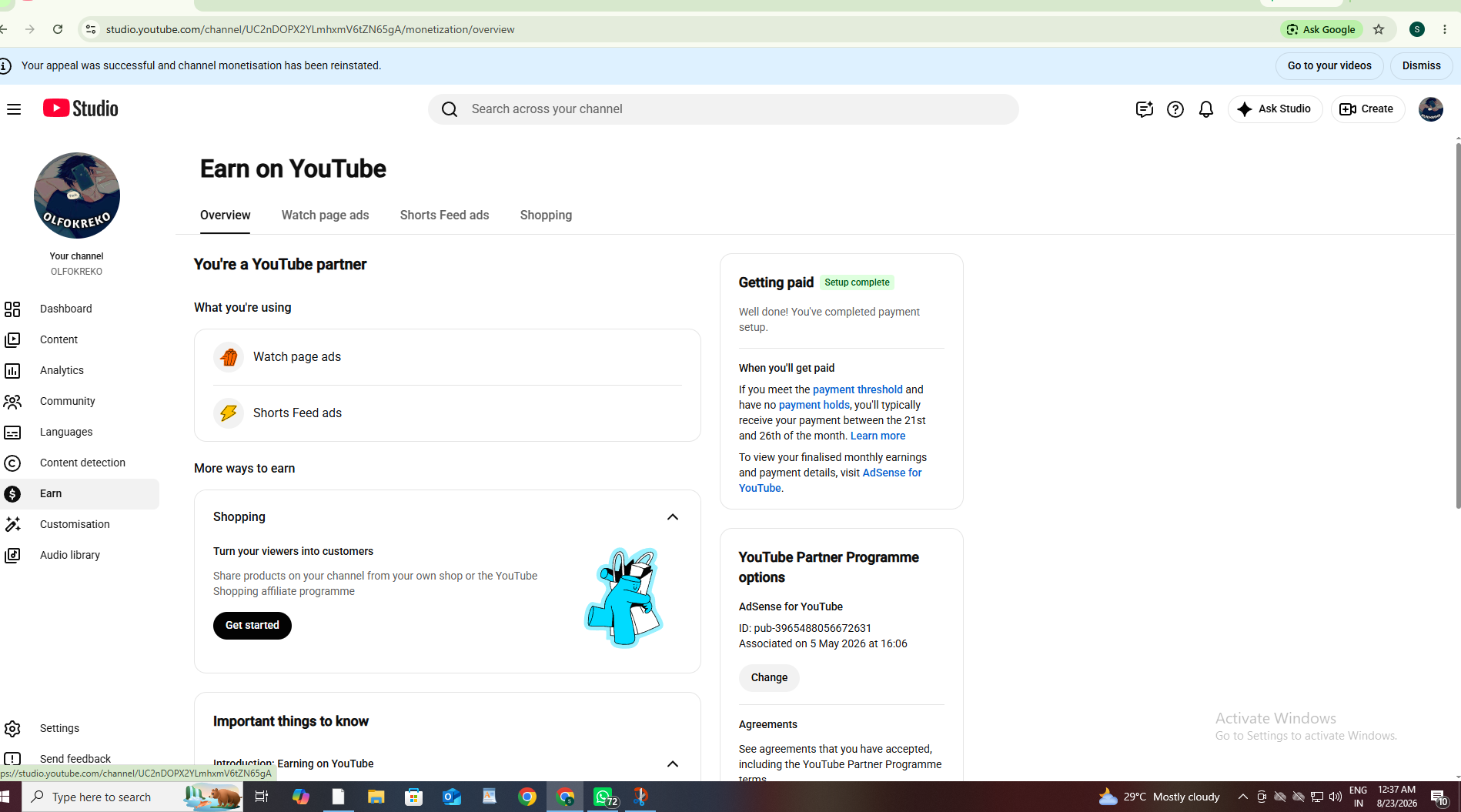Click the Create button

point(1367,109)
